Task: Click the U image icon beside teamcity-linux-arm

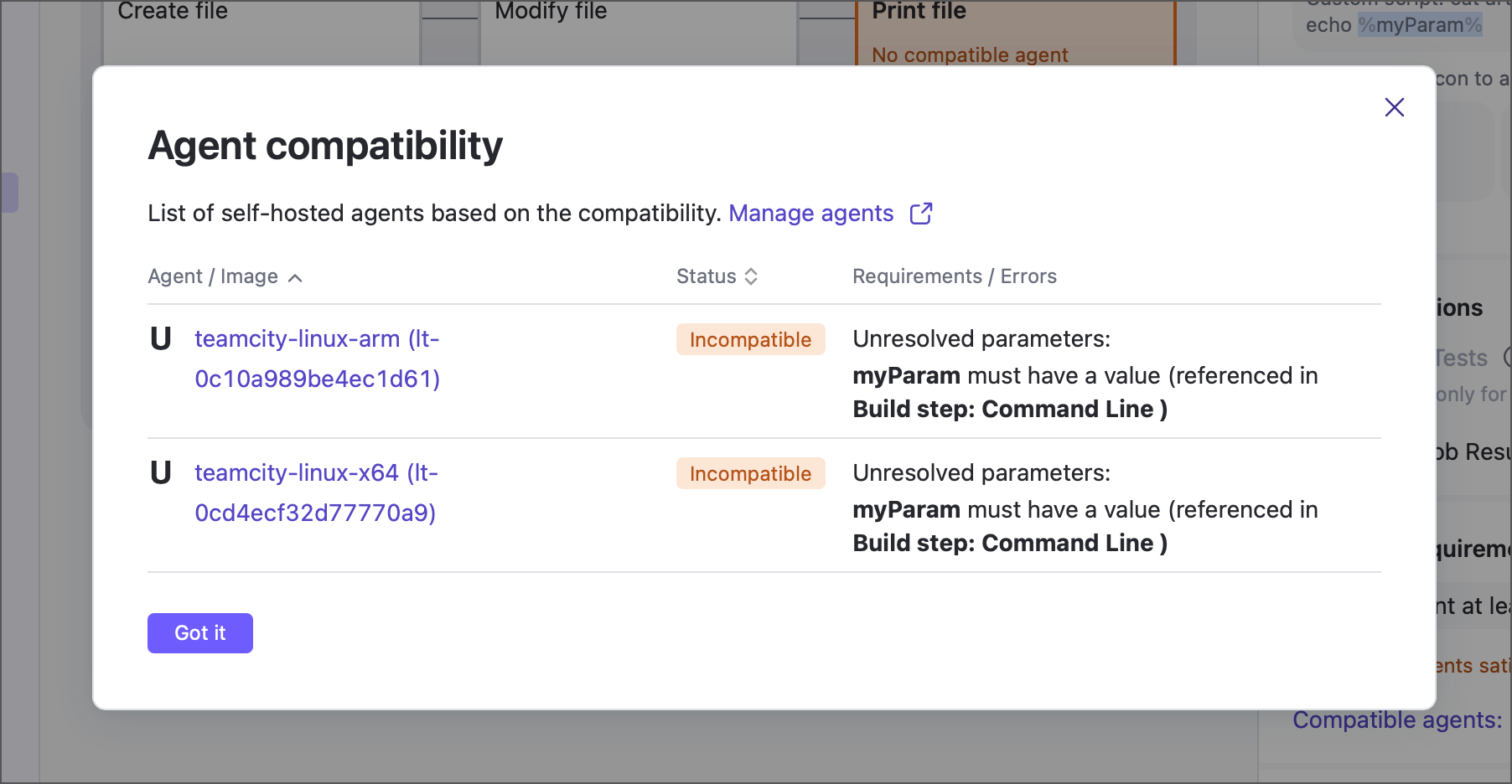Action: [x=161, y=340]
